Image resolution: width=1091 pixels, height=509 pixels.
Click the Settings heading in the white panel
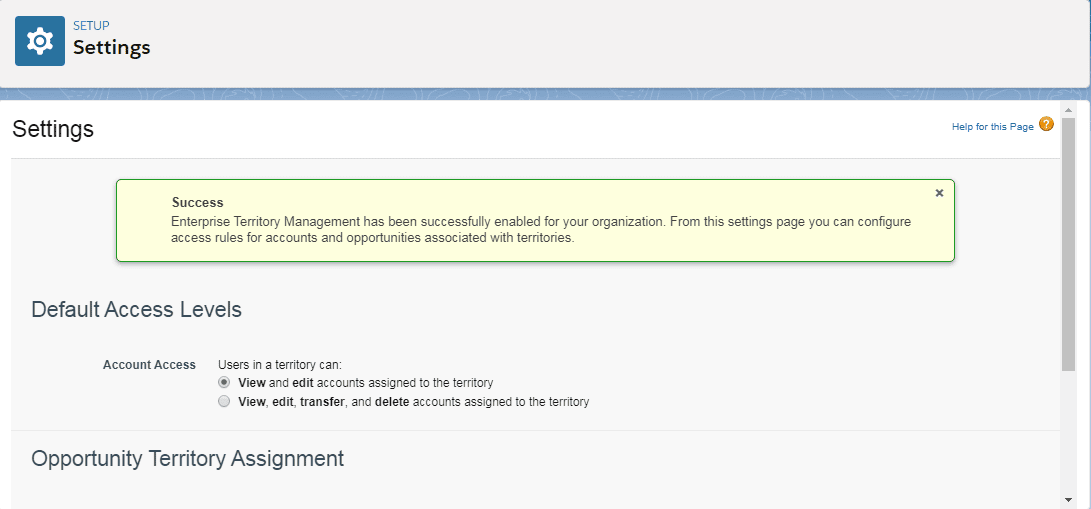pyautogui.click(x=54, y=129)
